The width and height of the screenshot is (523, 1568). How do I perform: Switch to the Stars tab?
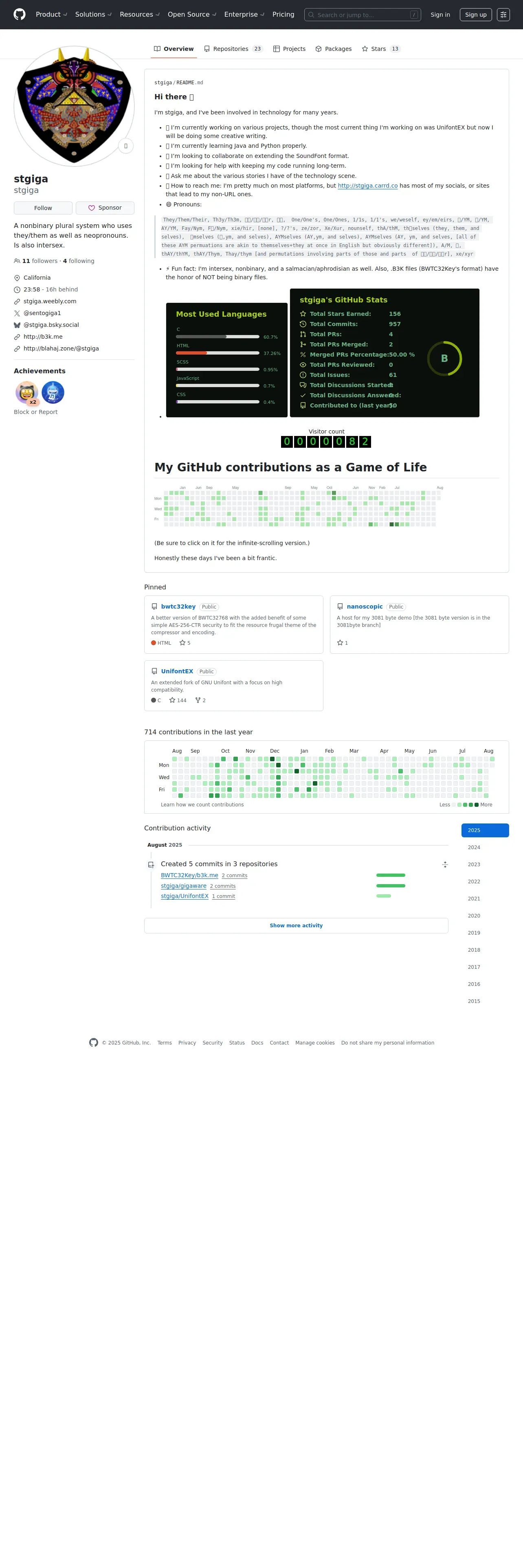(381, 49)
